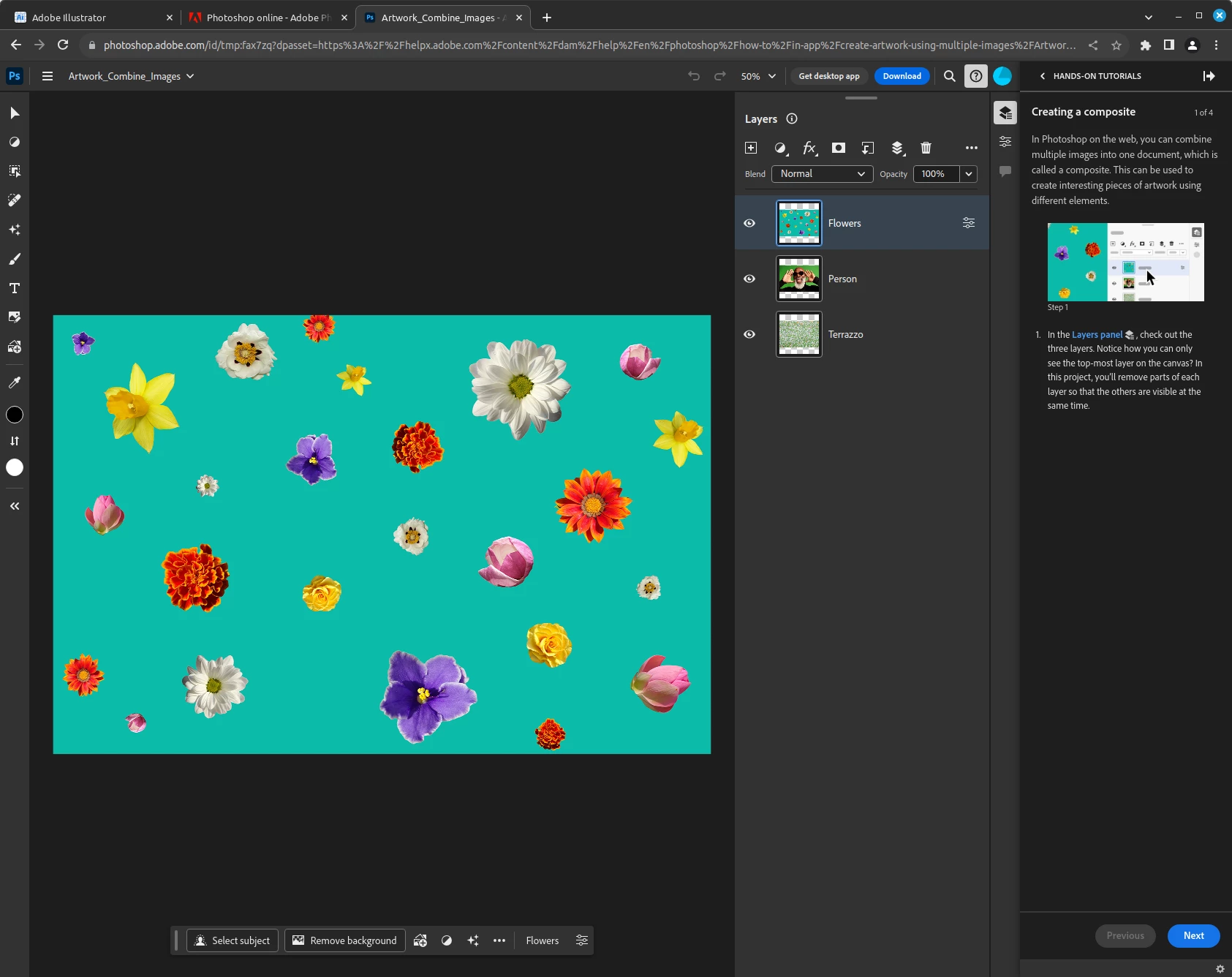
Task: Delete layer using trash icon
Action: (926, 148)
